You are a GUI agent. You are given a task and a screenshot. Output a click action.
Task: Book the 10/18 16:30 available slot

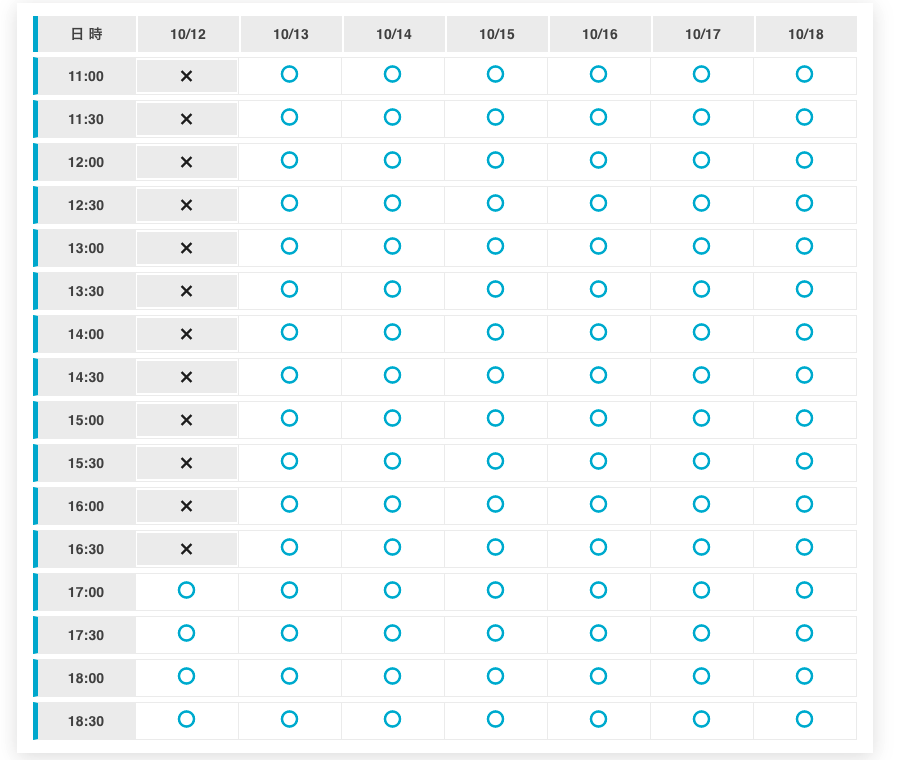[804, 547]
